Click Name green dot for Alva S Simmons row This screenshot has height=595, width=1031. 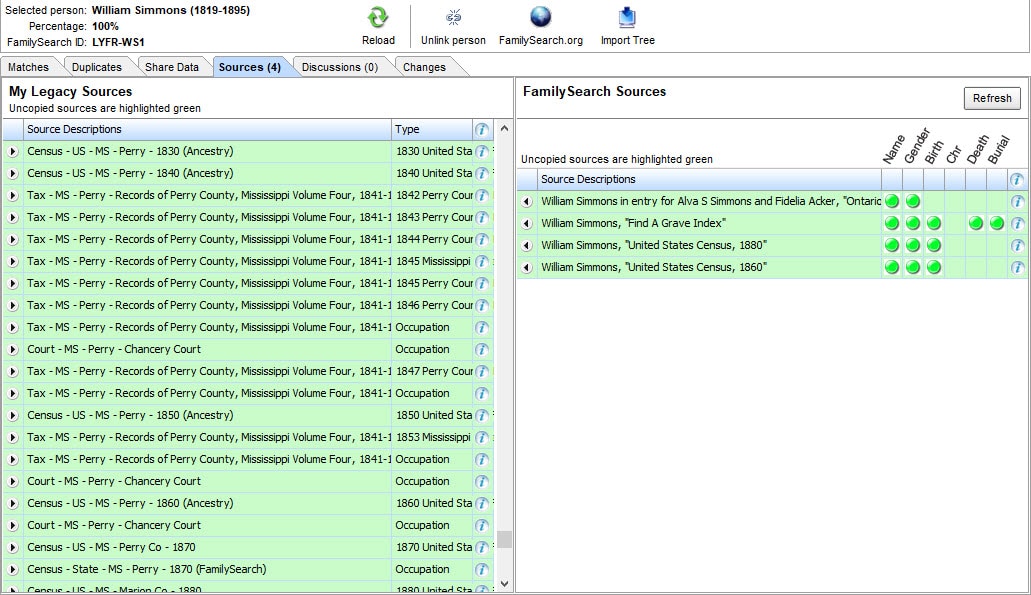click(x=892, y=201)
